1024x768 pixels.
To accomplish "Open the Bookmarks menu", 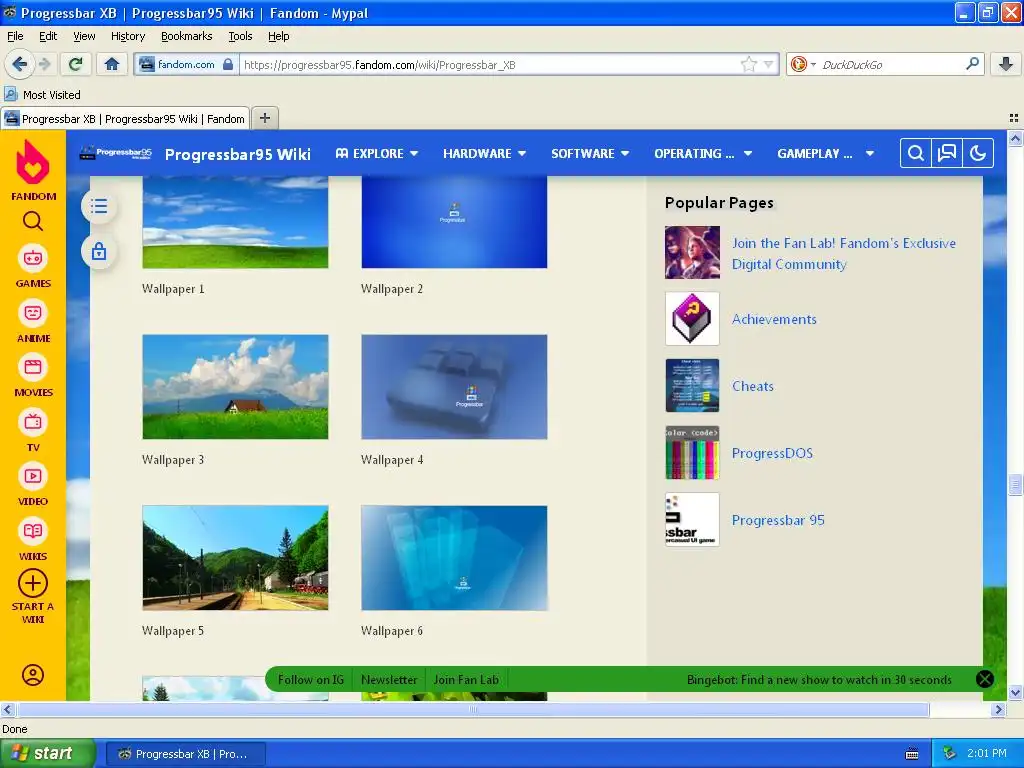I will [x=187, y=36].
